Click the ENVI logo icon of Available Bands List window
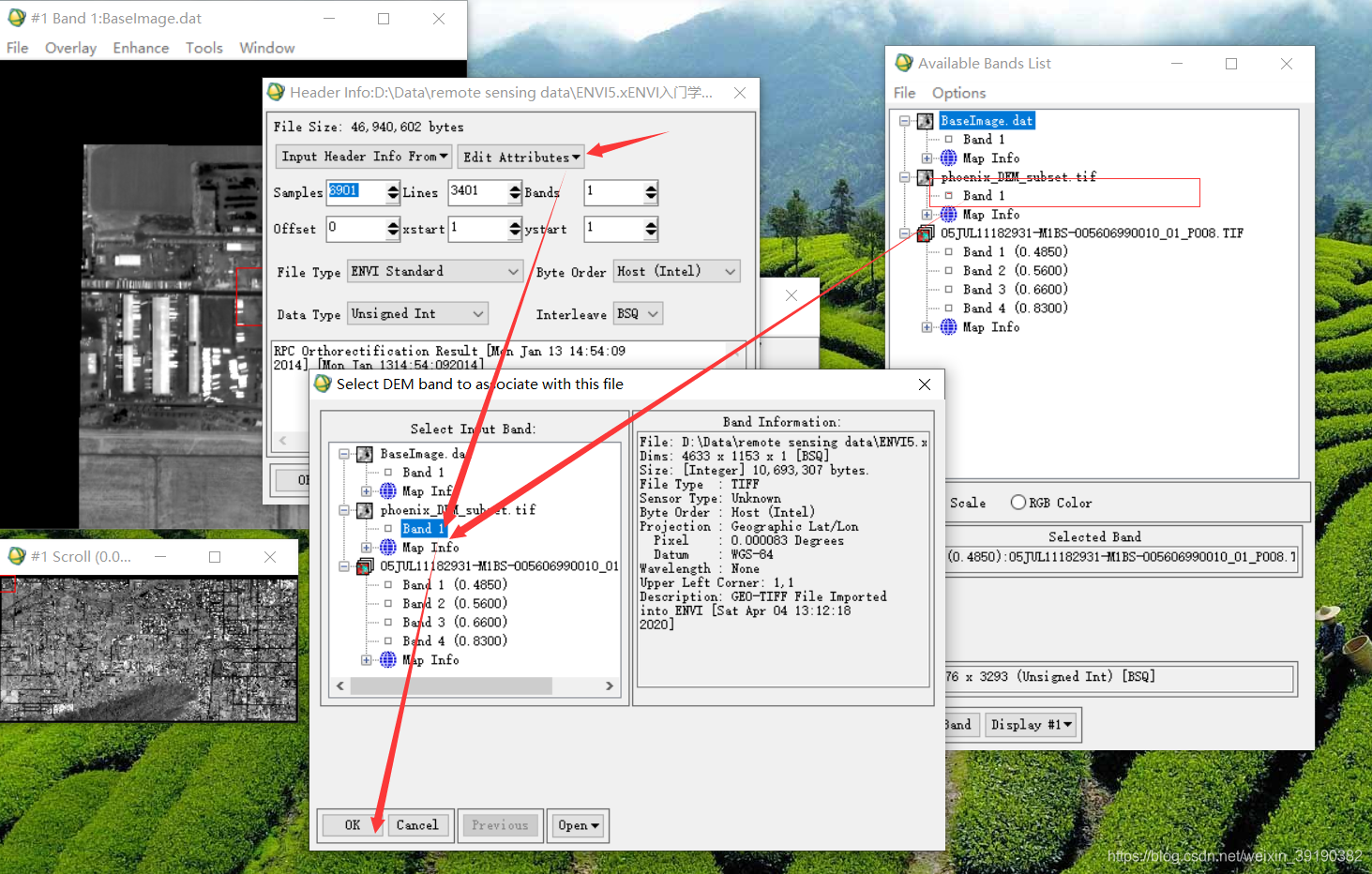Screen dimensions: 1372x874 pos(904,63)
